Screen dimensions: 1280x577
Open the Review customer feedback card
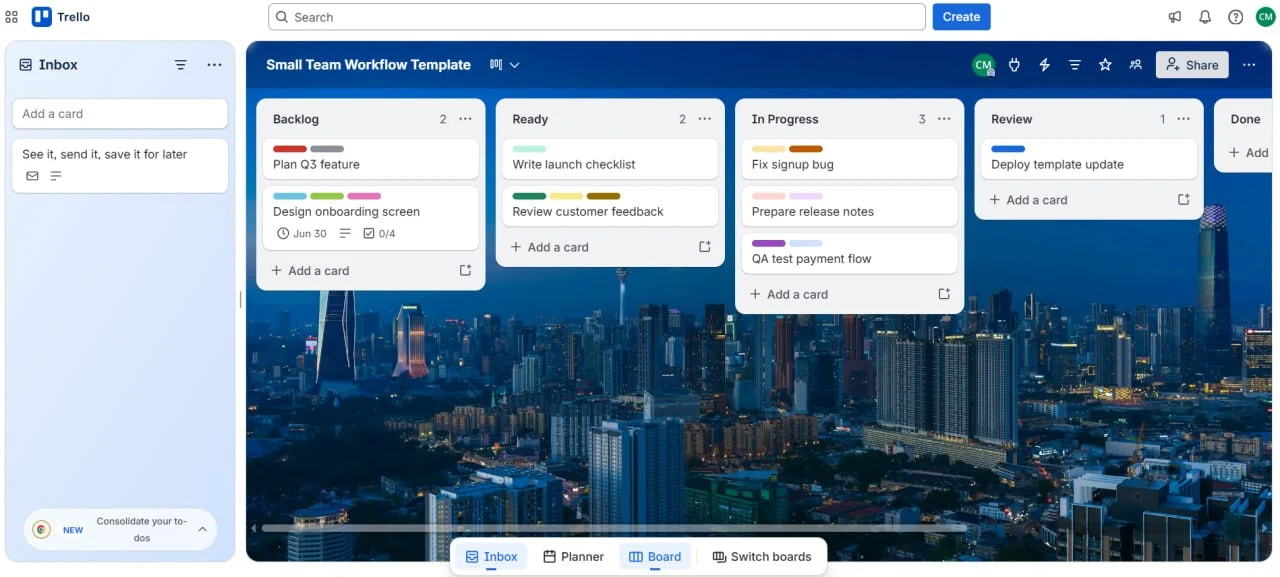click(x=610, y=206)
